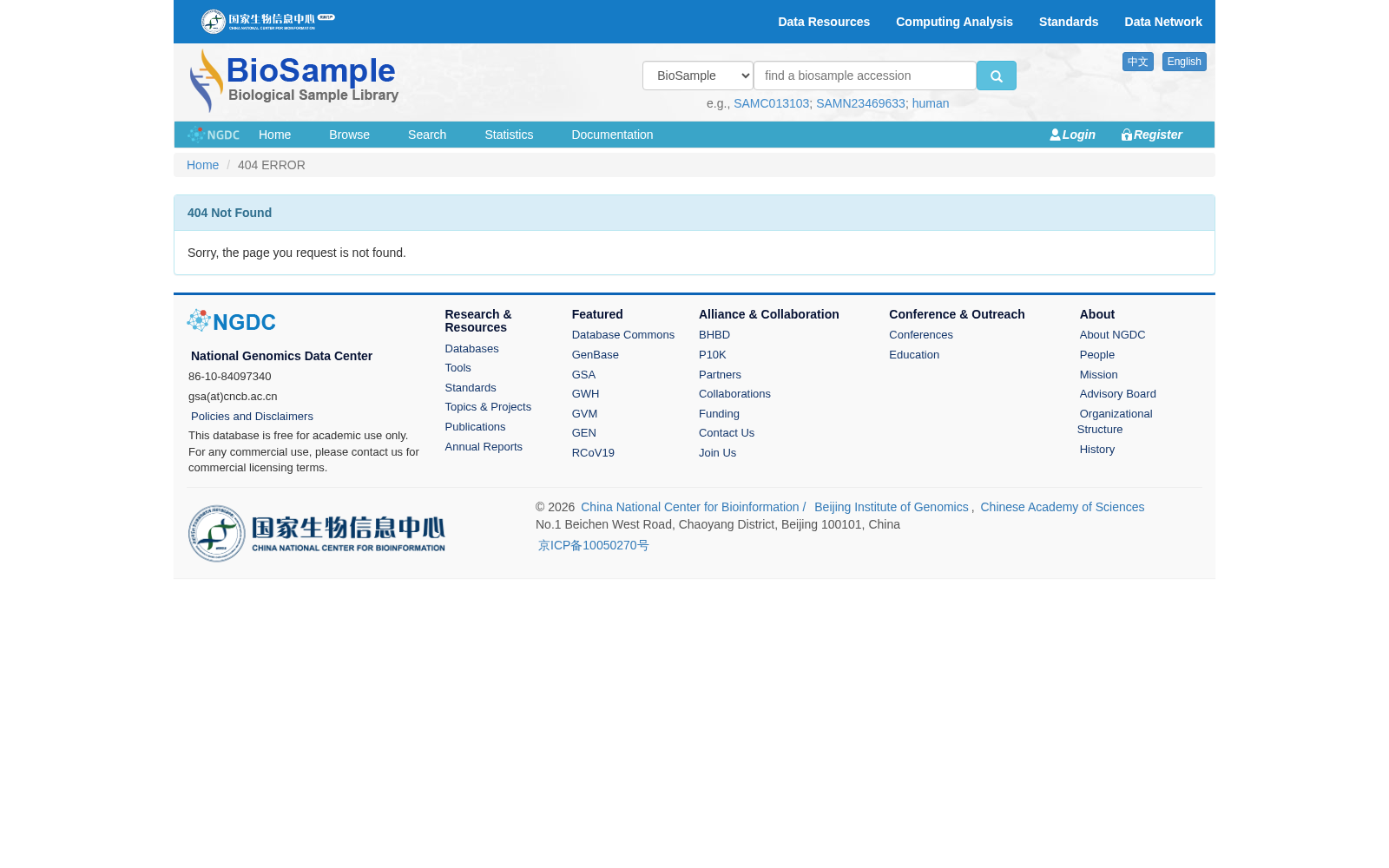Click the example term human
This screenshot has height=868, width=1389.
(930, 103)
